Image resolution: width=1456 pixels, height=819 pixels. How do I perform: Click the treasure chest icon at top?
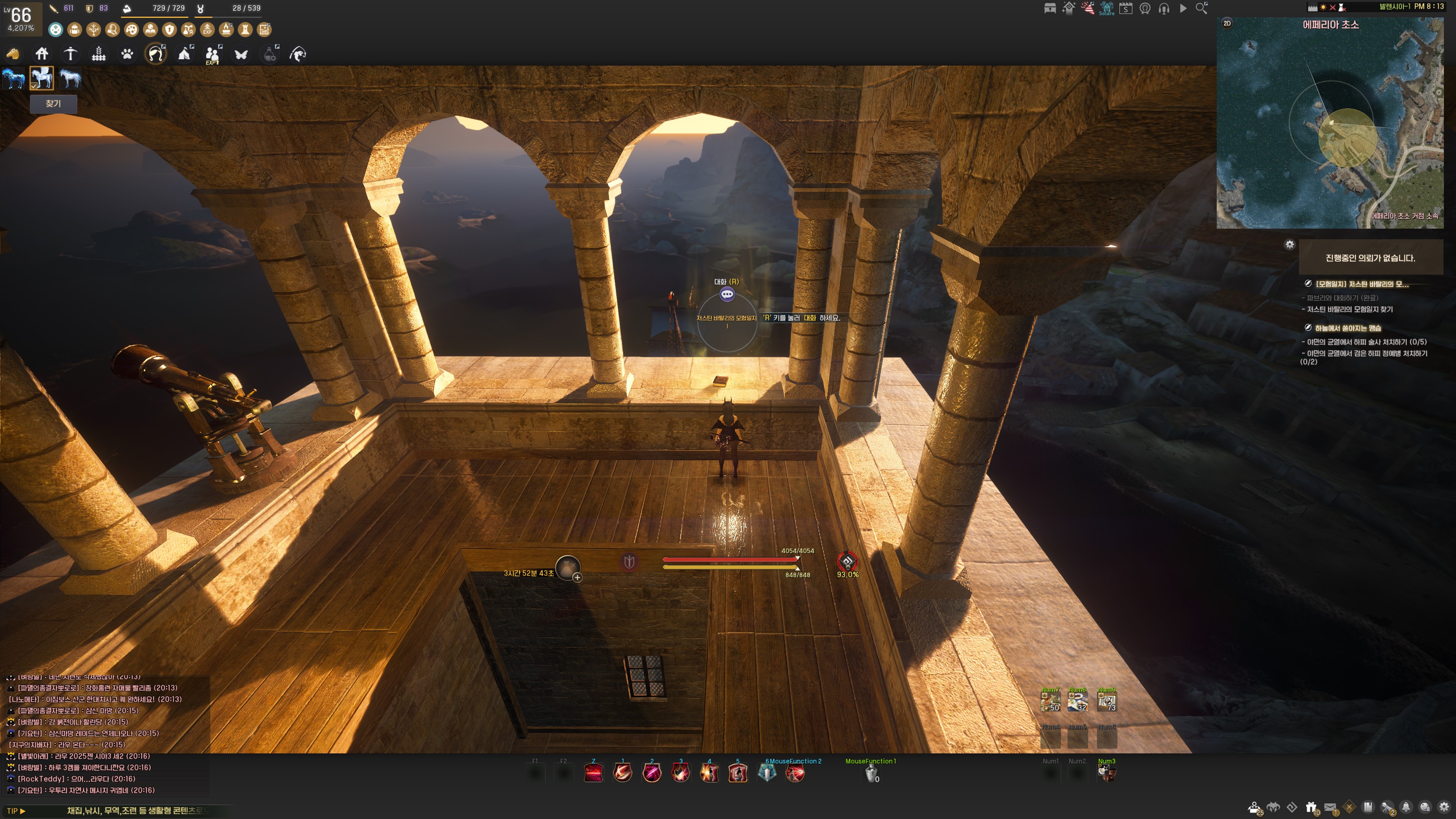tap(1050, 8)
